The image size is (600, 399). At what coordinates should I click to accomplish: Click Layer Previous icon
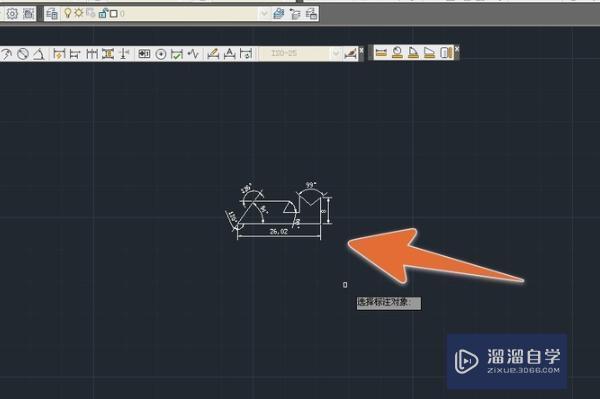click(295, 14)
